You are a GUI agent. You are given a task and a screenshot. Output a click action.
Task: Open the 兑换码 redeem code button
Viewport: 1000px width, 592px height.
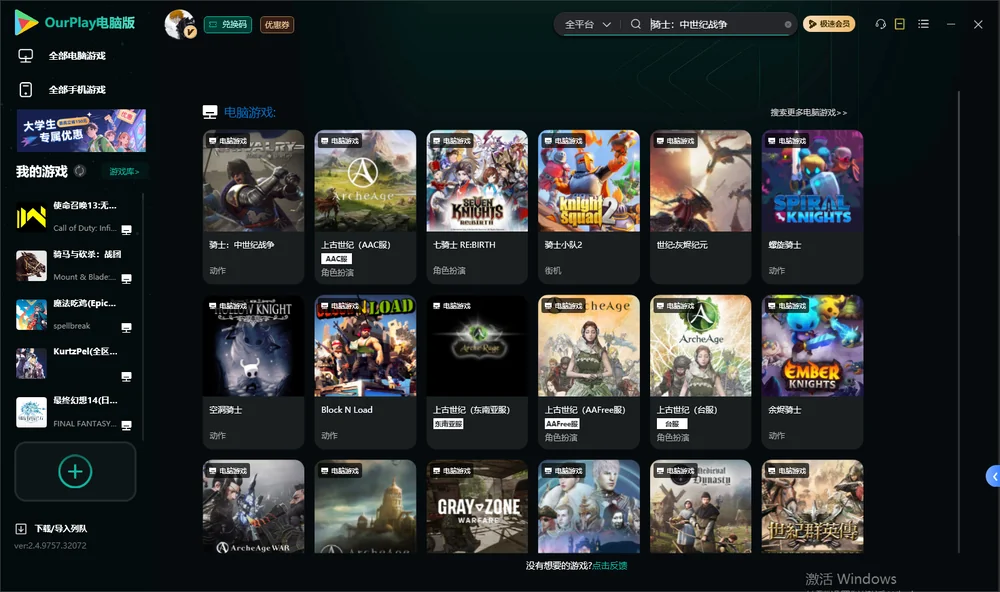pos(228,25)
